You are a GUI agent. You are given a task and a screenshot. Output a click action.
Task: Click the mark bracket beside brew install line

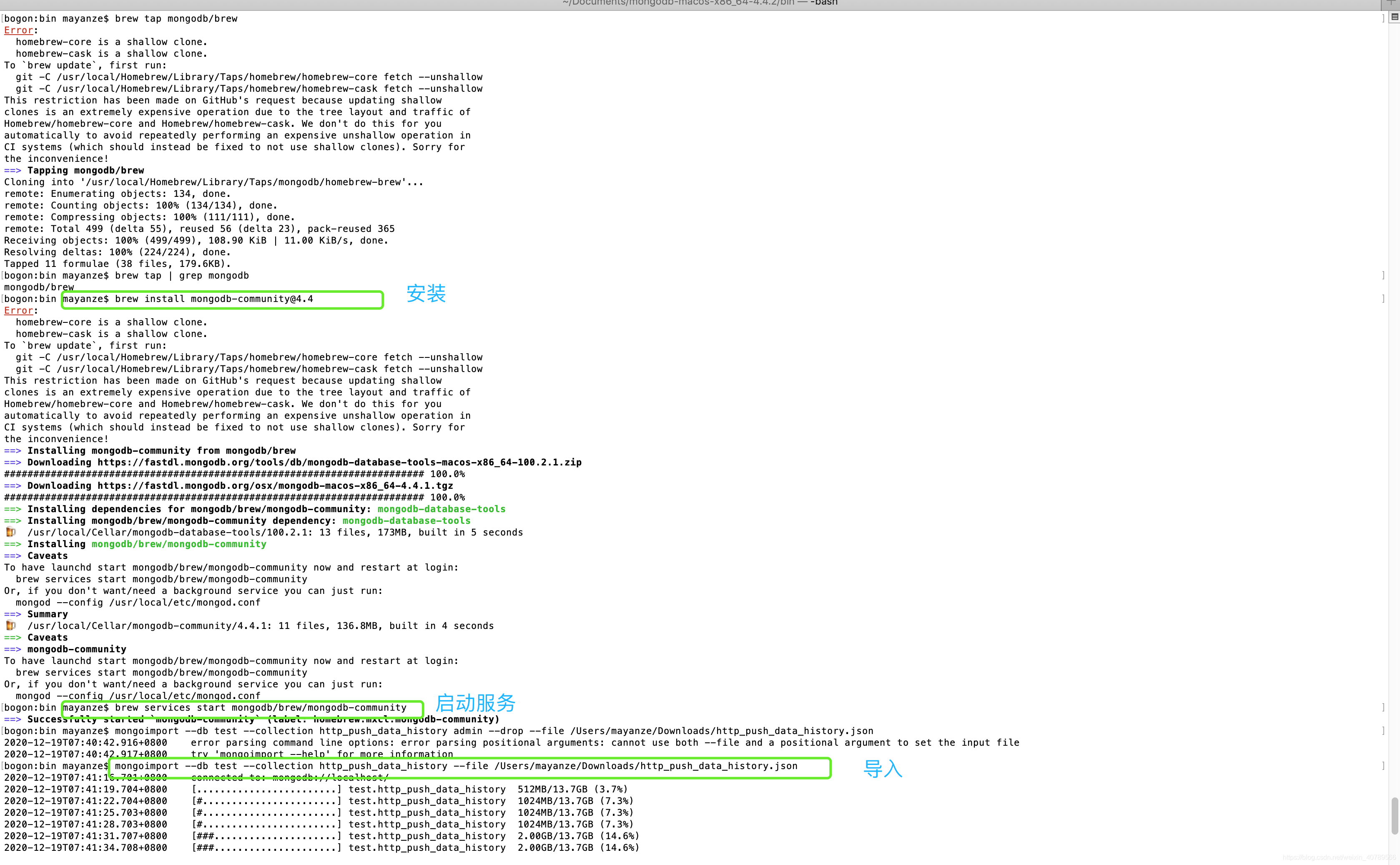1383,299
